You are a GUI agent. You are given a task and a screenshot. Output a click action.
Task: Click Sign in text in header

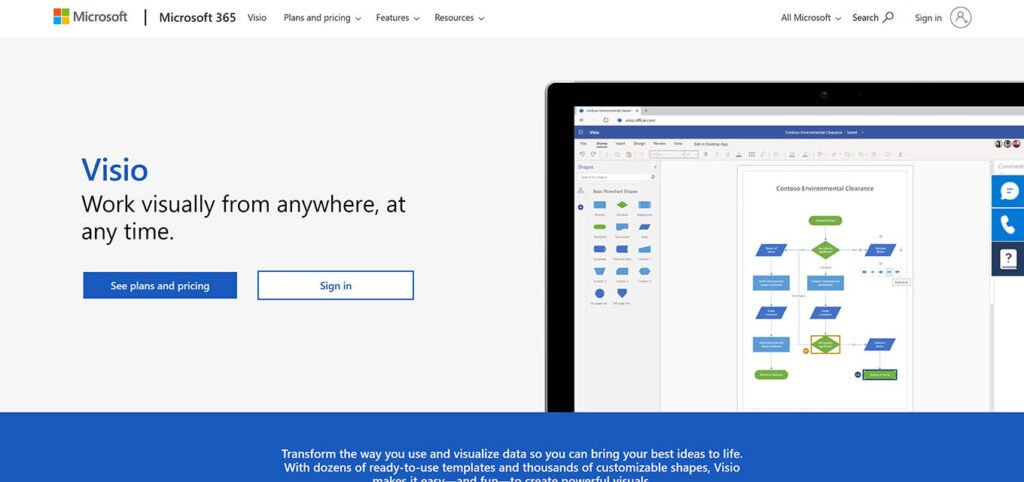[928, 18]
